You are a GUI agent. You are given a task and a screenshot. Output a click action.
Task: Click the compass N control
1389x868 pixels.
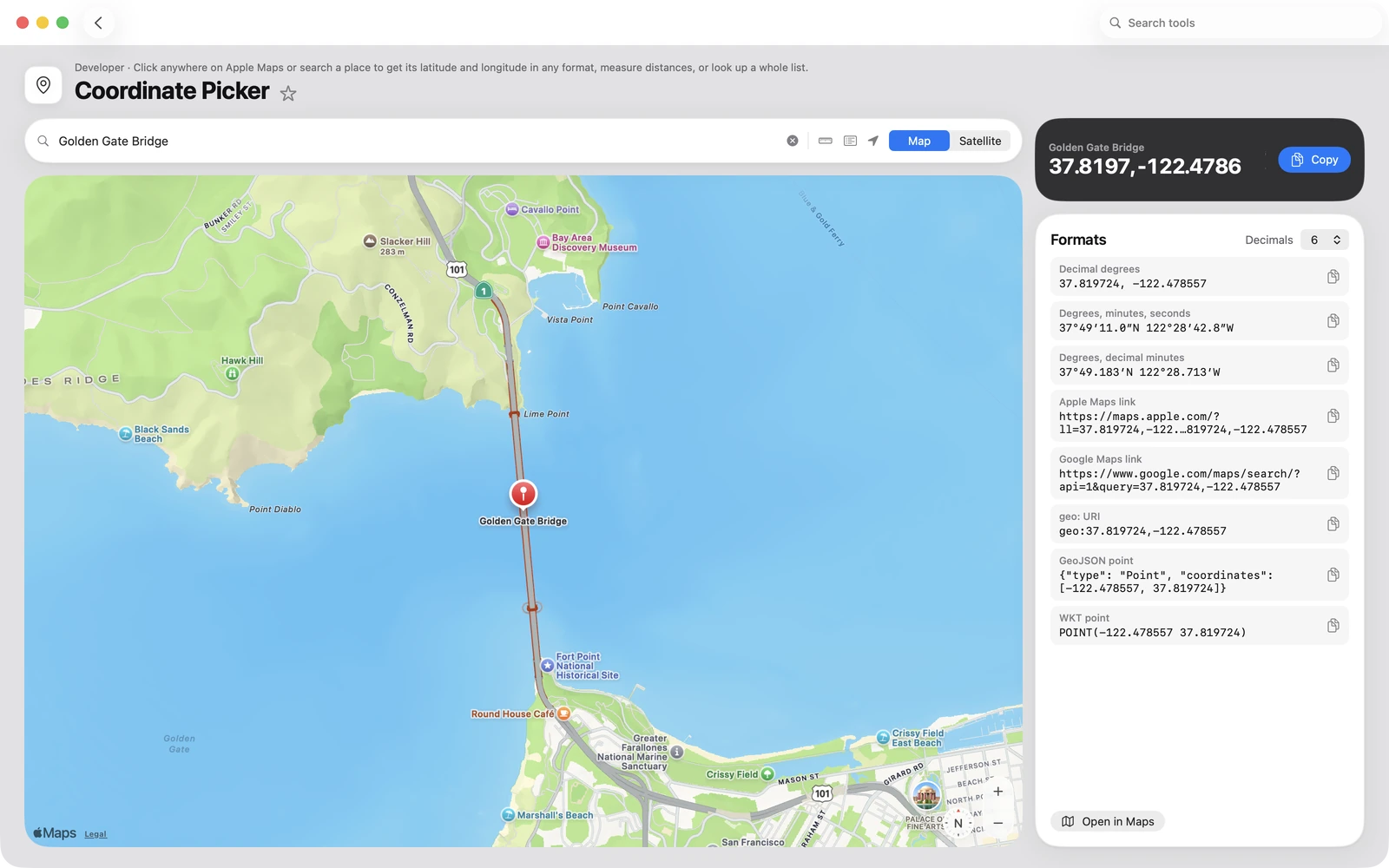tap(958, 823)
